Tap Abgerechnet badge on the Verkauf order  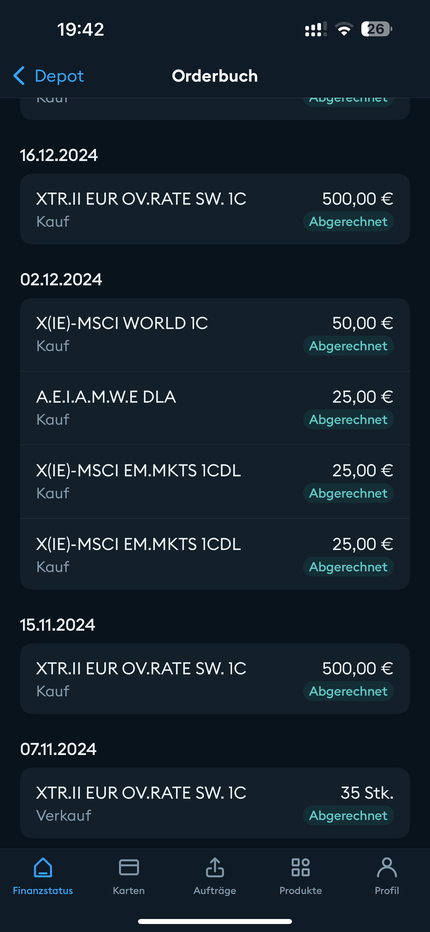point(348,816)
